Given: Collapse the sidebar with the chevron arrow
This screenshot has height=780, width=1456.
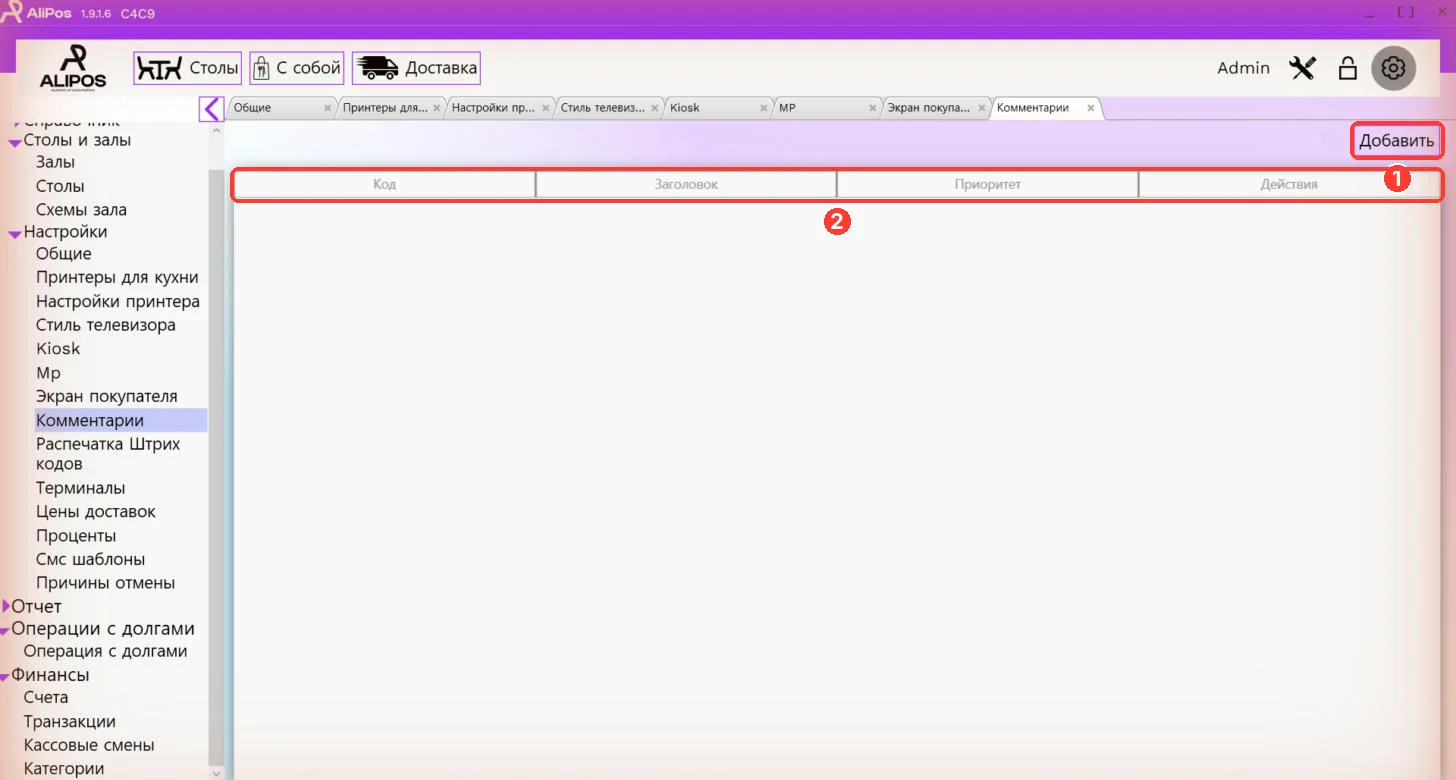Looking at the screenshot, I should (211, 108).
